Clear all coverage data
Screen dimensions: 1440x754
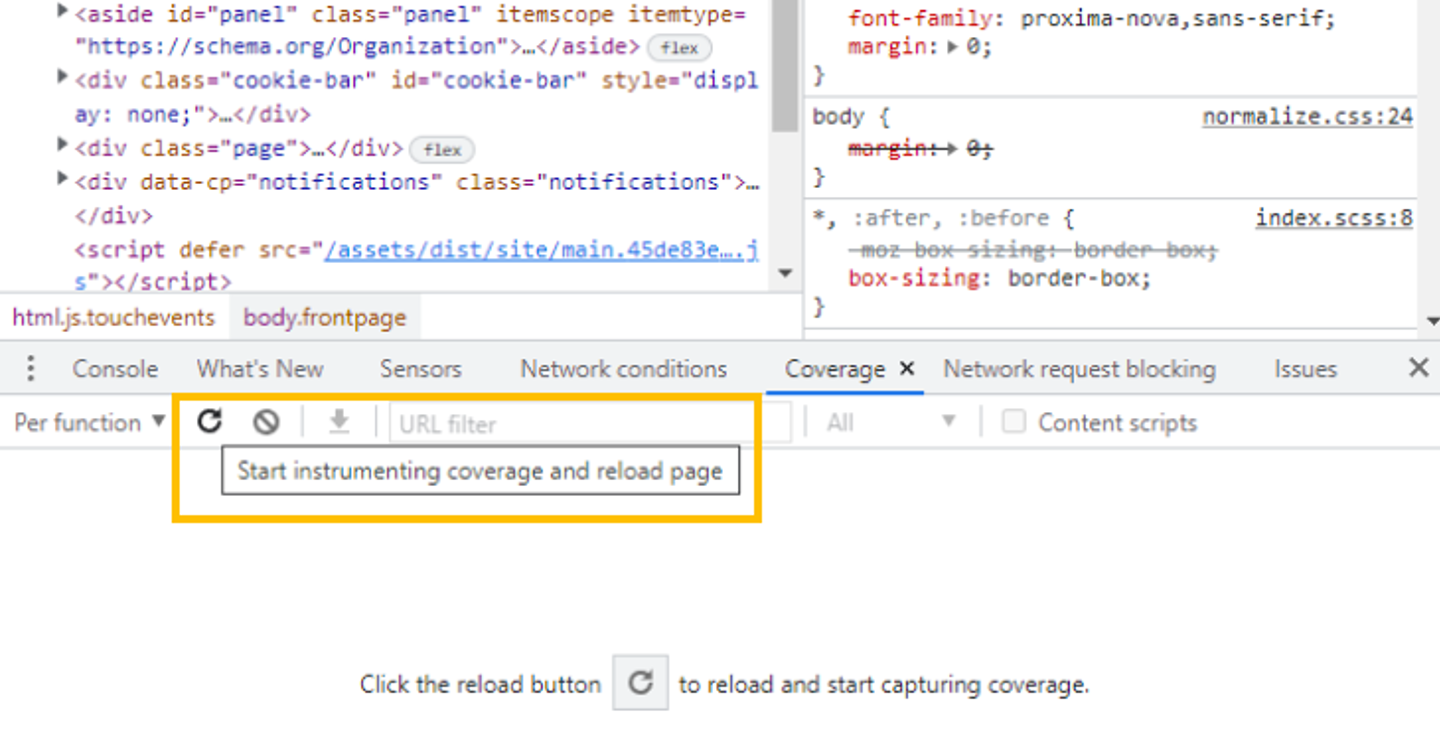(x=265, y=421)
